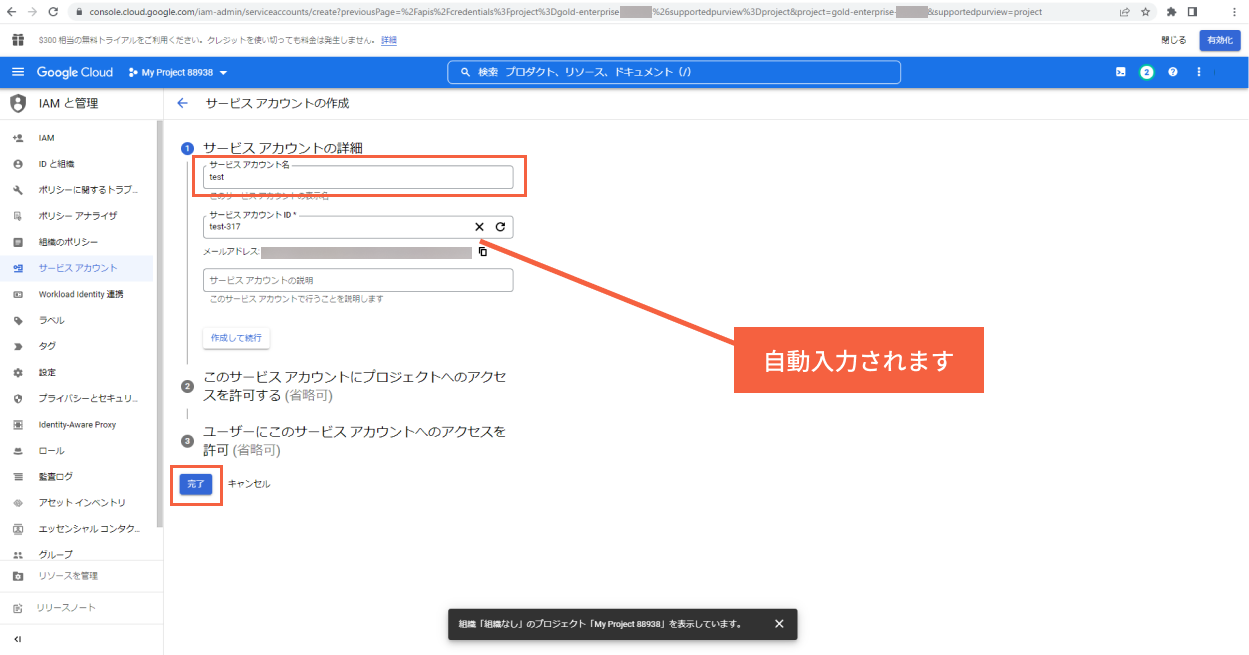Dismiss the 組織なし toast notification

tap(779, 623)
